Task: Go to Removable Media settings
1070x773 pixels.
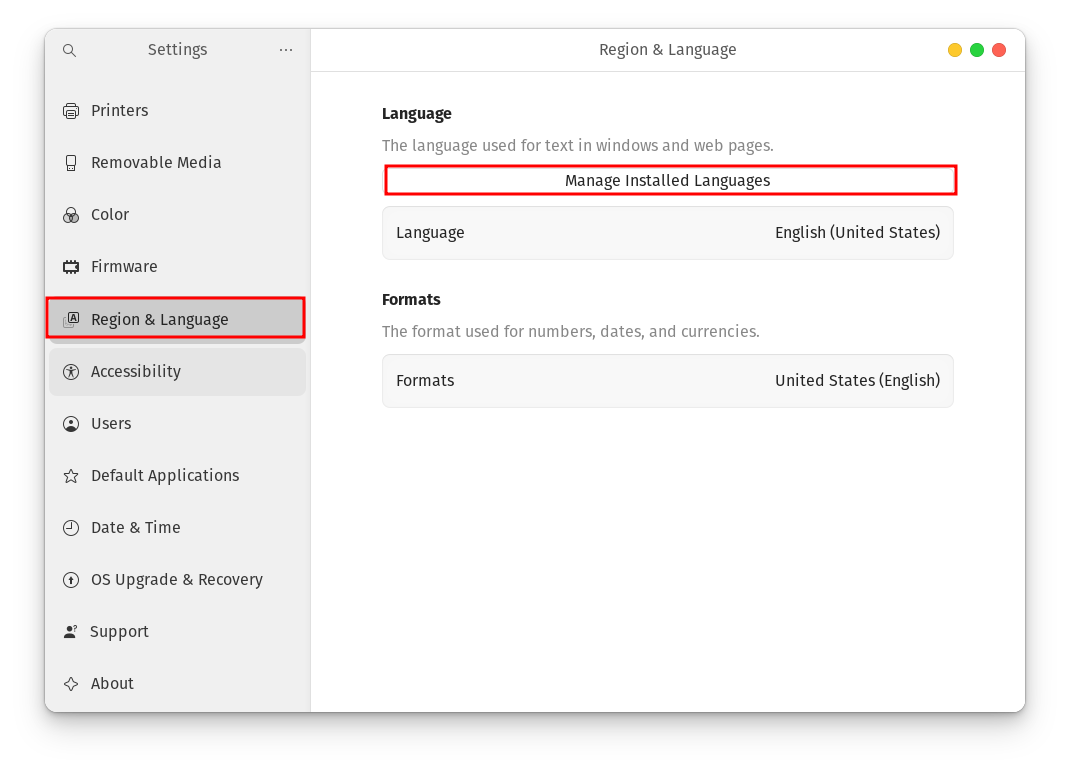Action: coord(177,162)
